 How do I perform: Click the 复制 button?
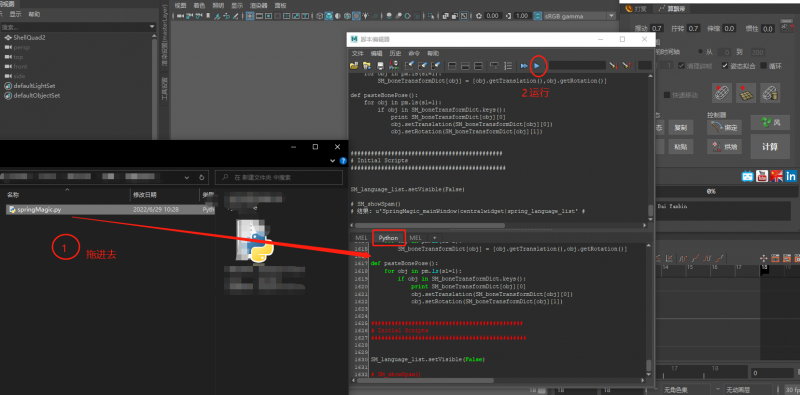680,127
